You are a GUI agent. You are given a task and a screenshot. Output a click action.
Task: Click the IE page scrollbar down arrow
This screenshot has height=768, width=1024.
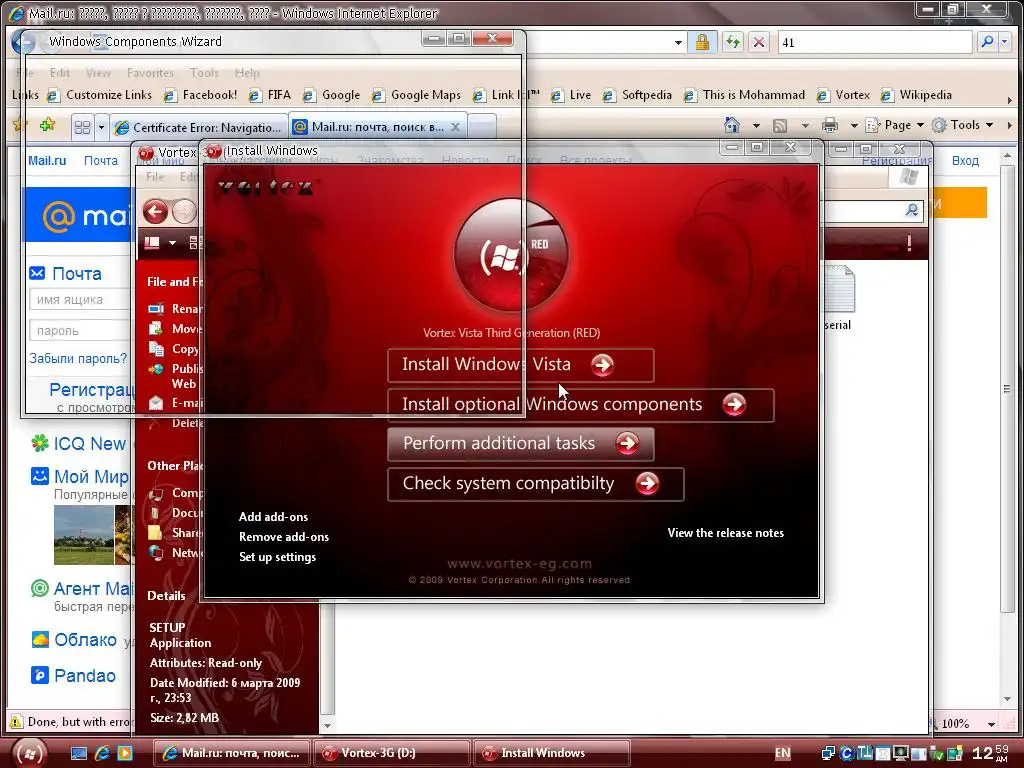1006,700
